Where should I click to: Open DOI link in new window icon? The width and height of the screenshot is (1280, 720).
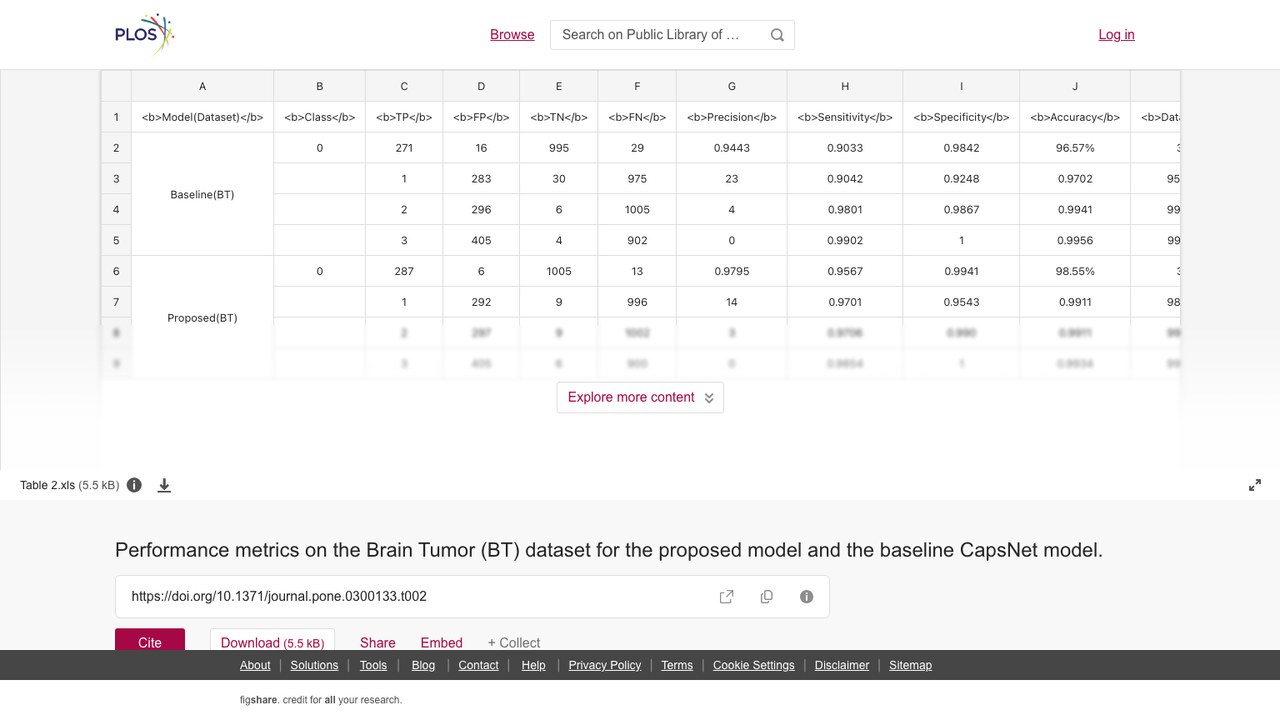point(727,597)
